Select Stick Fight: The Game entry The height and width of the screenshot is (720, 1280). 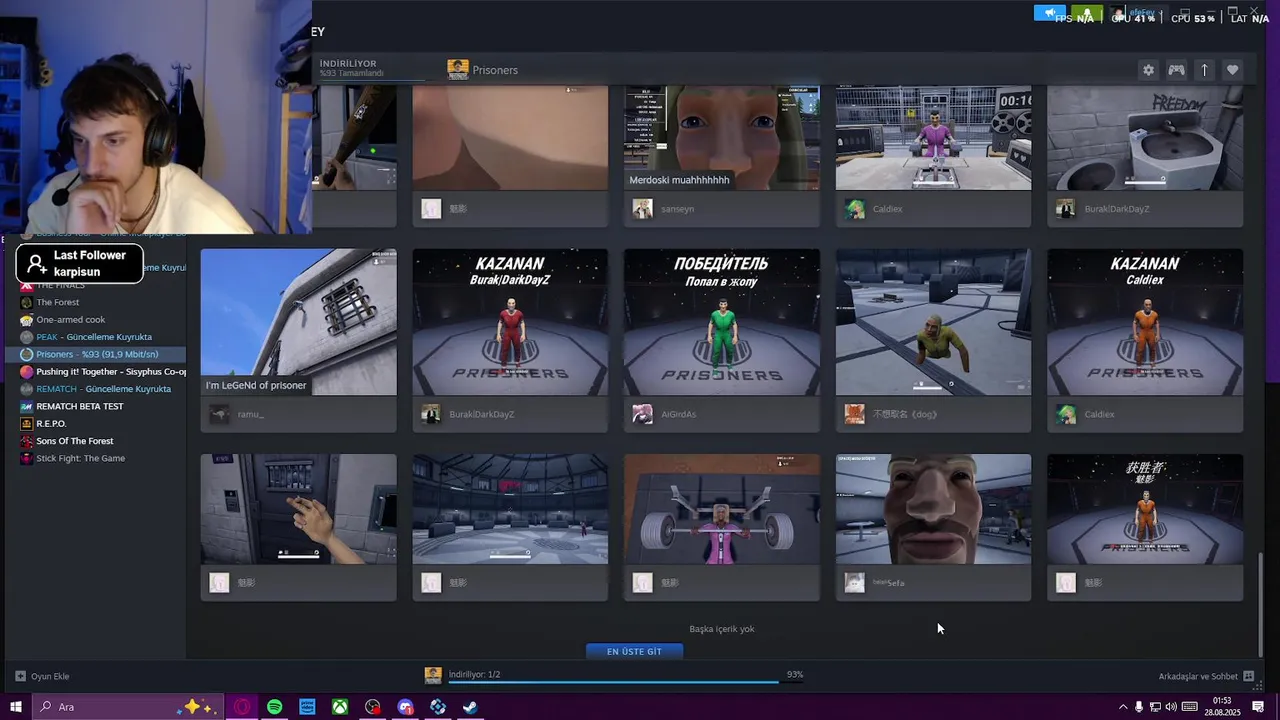(x=80, y=458)
